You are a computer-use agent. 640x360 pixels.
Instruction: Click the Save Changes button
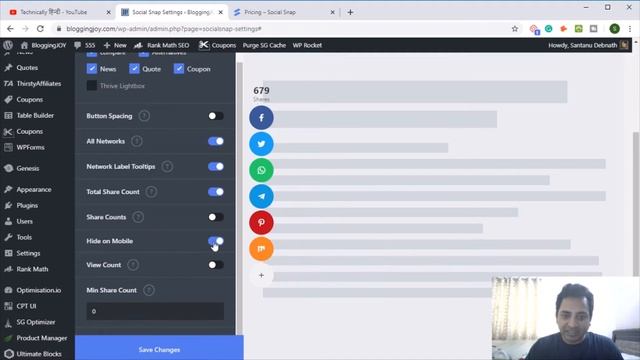(159, 349)
